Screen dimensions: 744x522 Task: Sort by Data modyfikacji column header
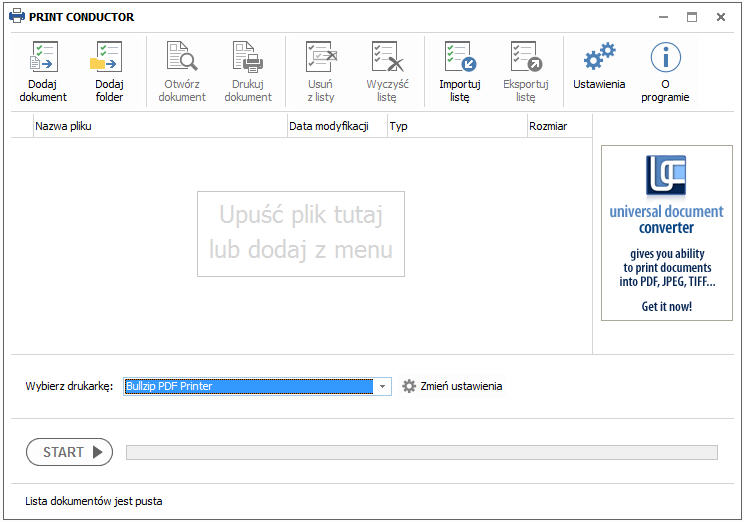[336, 126]
